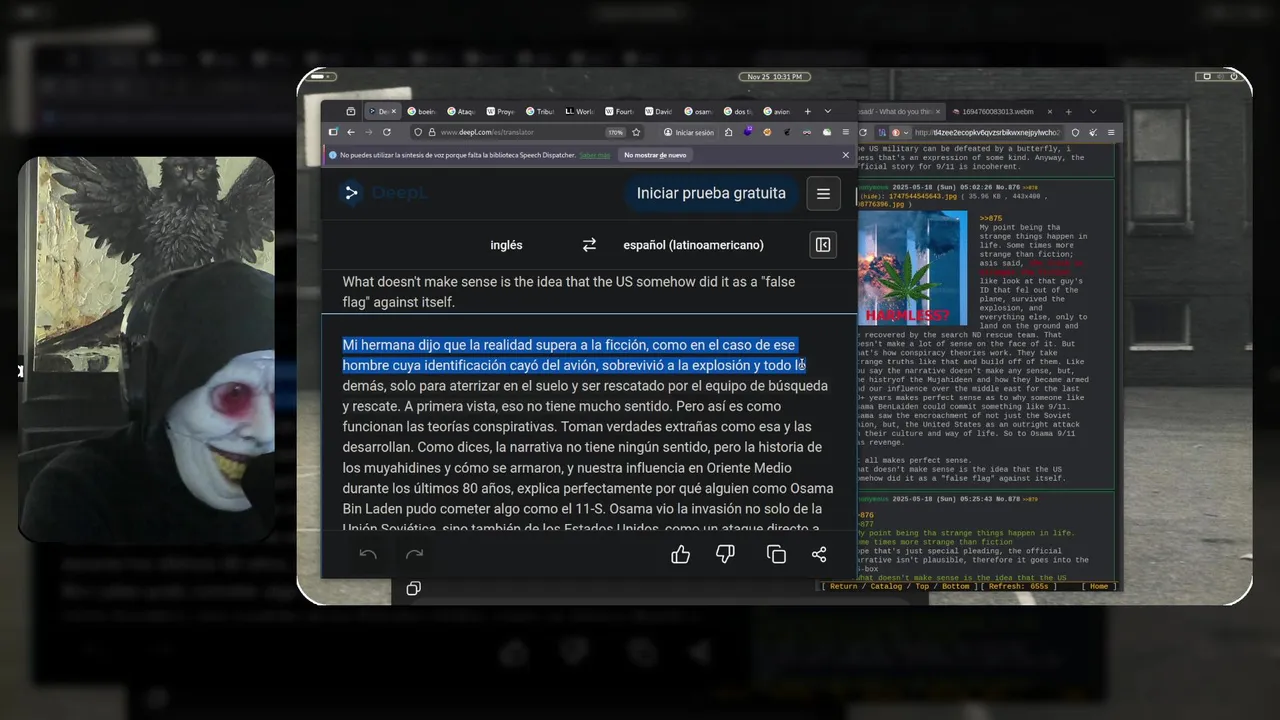Switch to the osama tab
Image resolution: width=1280 pixels, height=720 pixels.
pos(698,112)
